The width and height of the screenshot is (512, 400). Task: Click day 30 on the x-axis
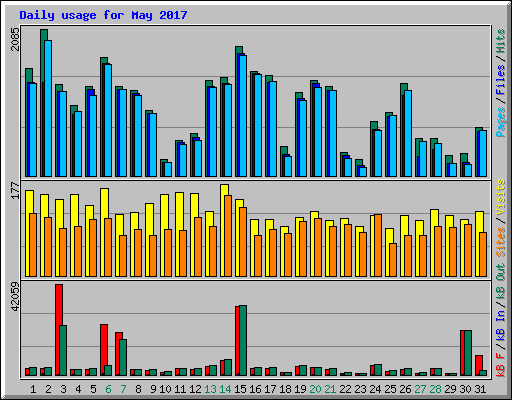tap(465, 389)
